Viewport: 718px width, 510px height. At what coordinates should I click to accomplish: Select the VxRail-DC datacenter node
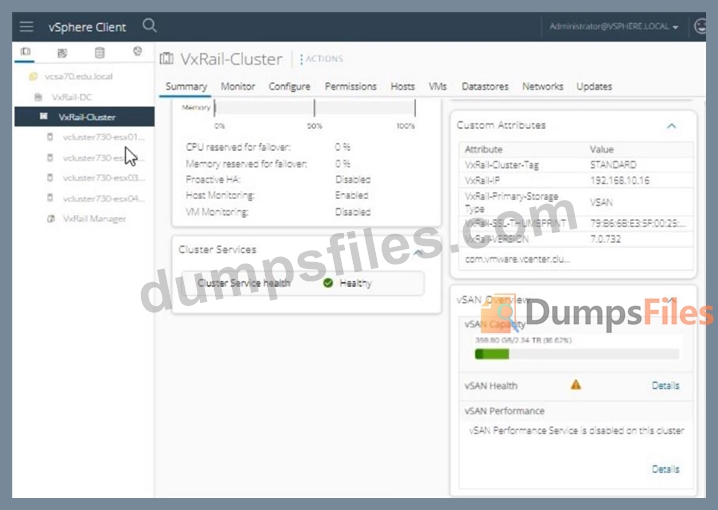coord(71,98)
